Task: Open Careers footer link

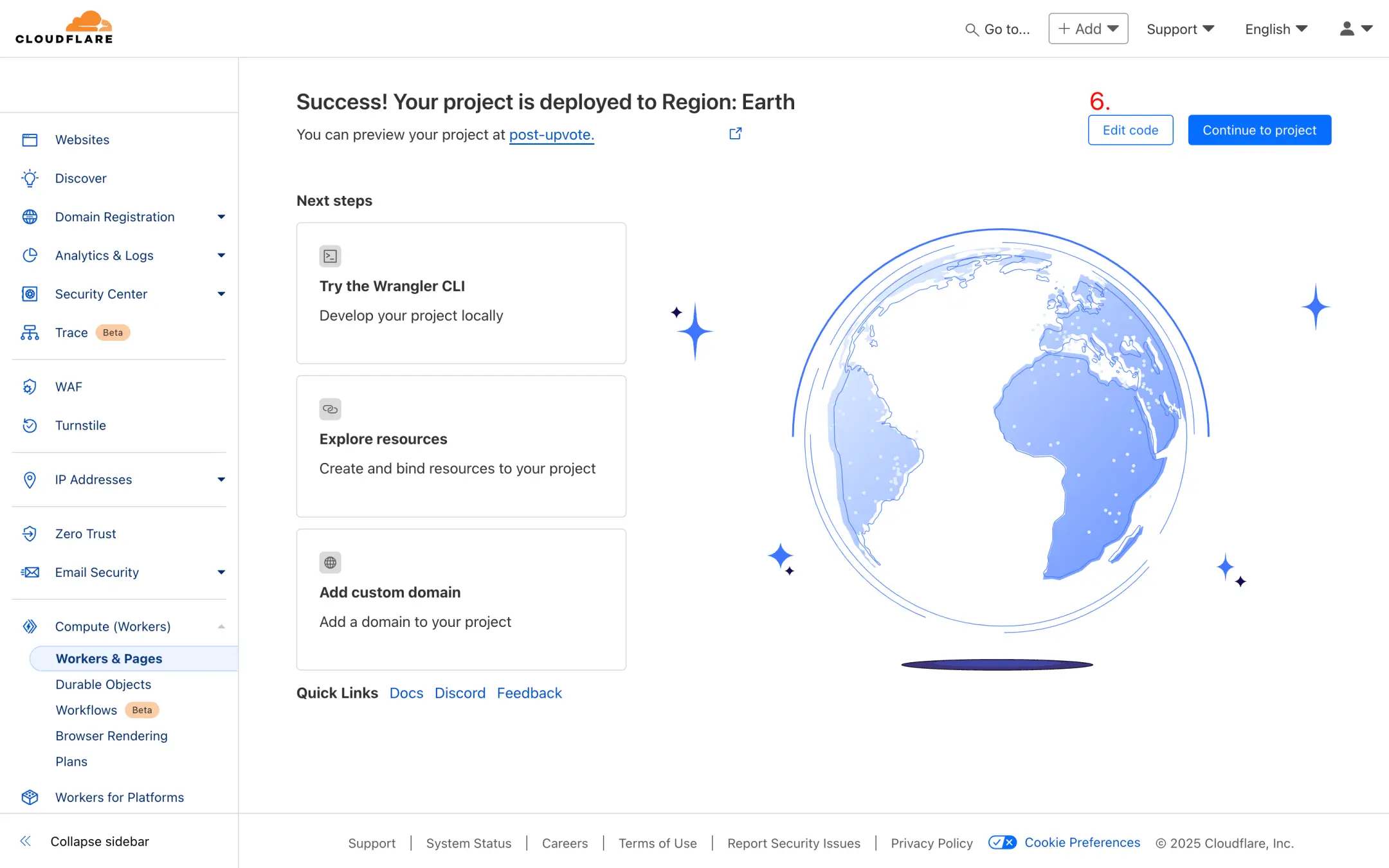Action: (565, 843)
